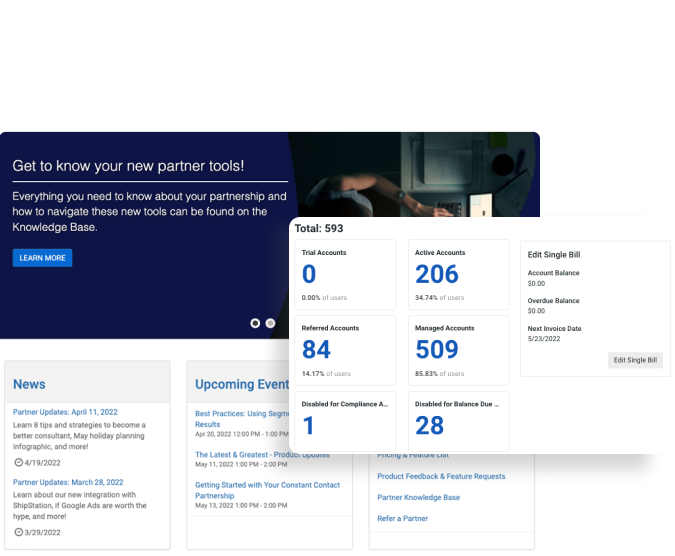This screenshot has height=556, width=675.
Task: Click the Trial Accounts card
Action: (345, 275)
